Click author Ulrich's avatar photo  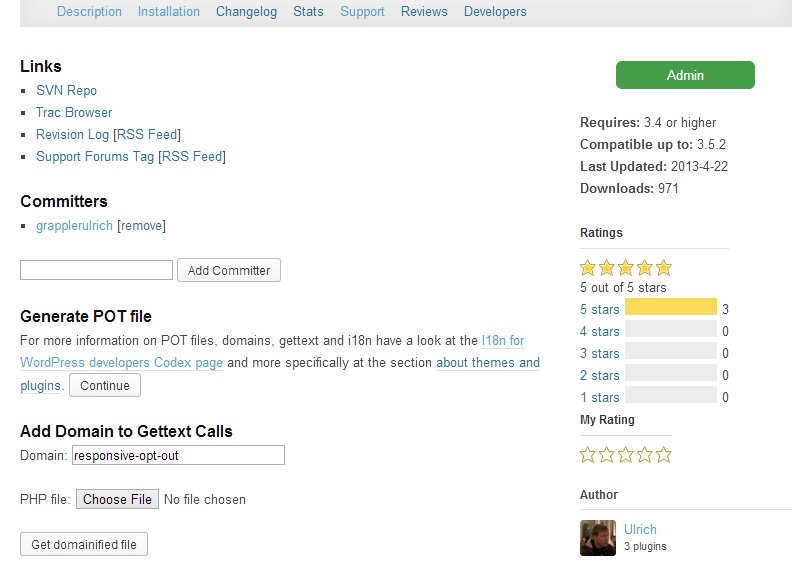597,537
